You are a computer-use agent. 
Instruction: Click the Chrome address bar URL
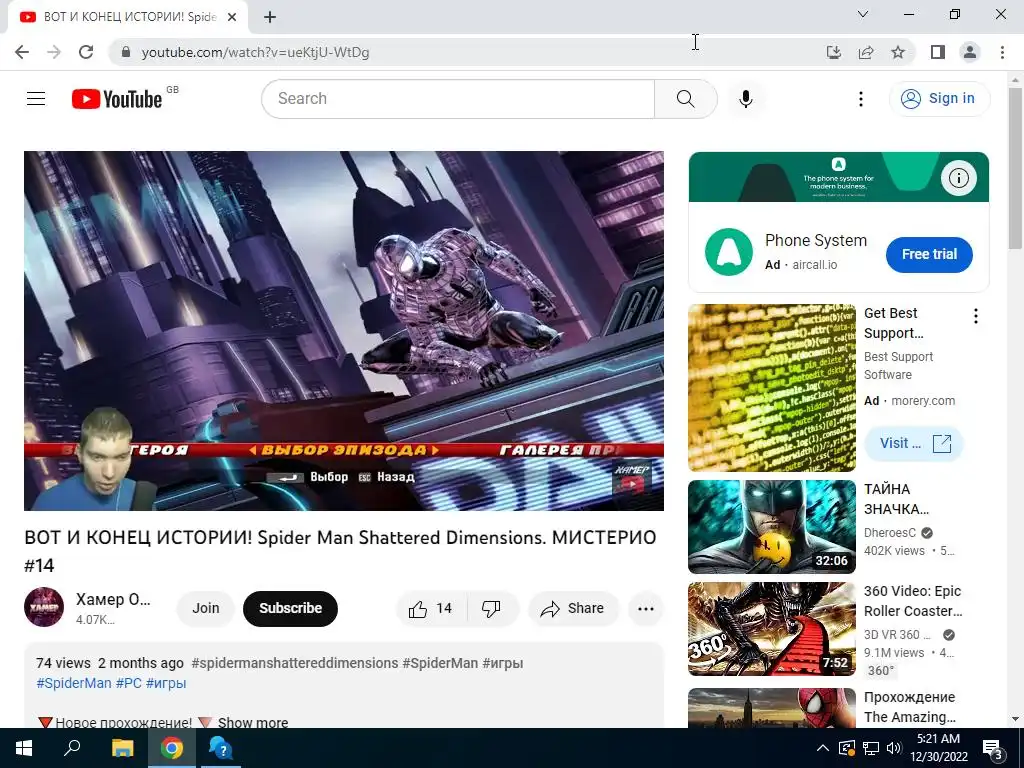(255, 52)
